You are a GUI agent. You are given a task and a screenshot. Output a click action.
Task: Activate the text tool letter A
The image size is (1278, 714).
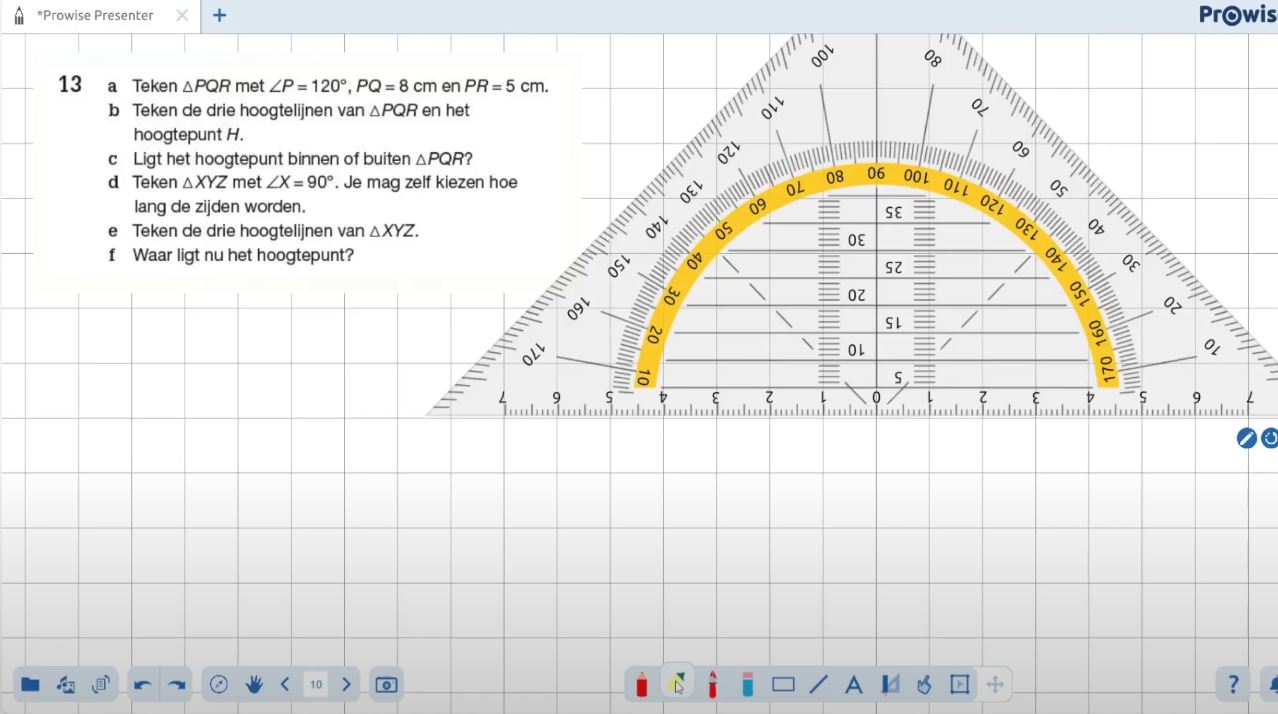click(x=853, y=685)
